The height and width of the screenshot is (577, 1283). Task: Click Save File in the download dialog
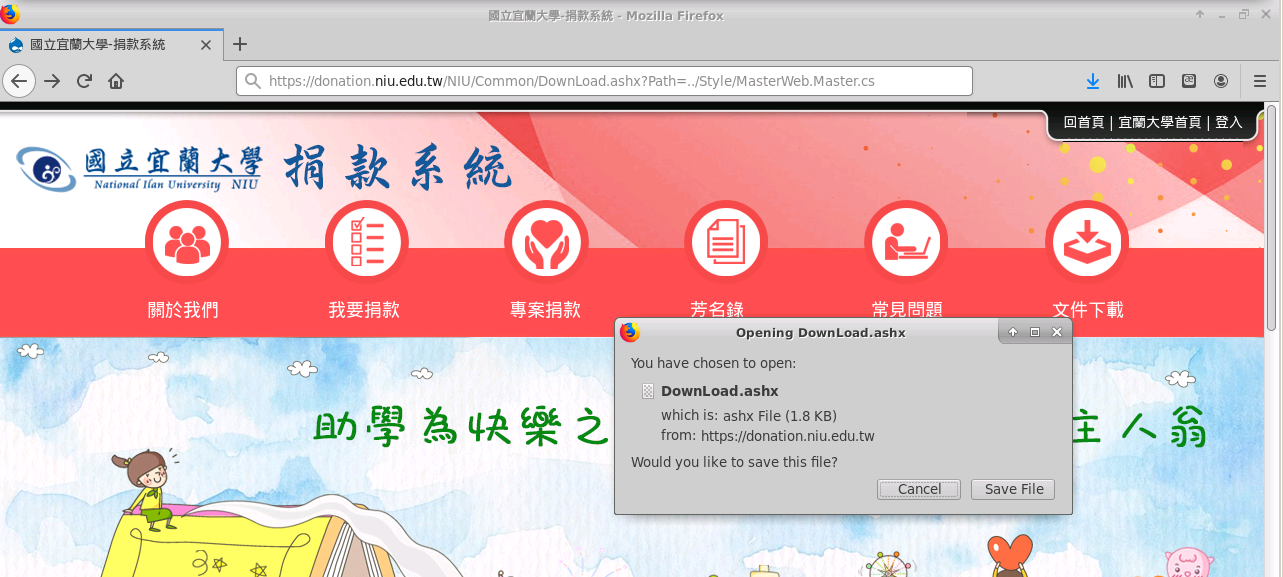[x=1013, y=489]
